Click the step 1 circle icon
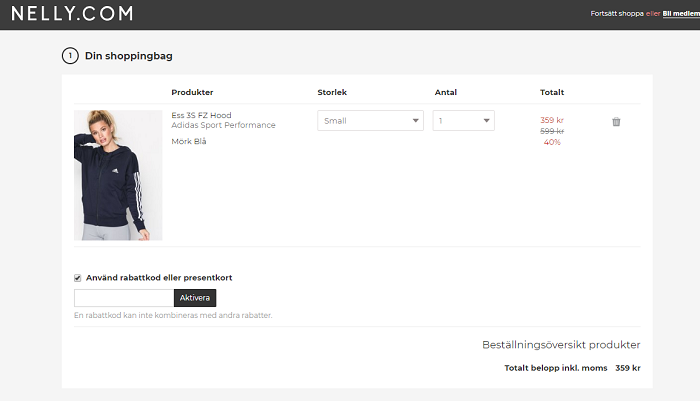 (x=70, y=56)
